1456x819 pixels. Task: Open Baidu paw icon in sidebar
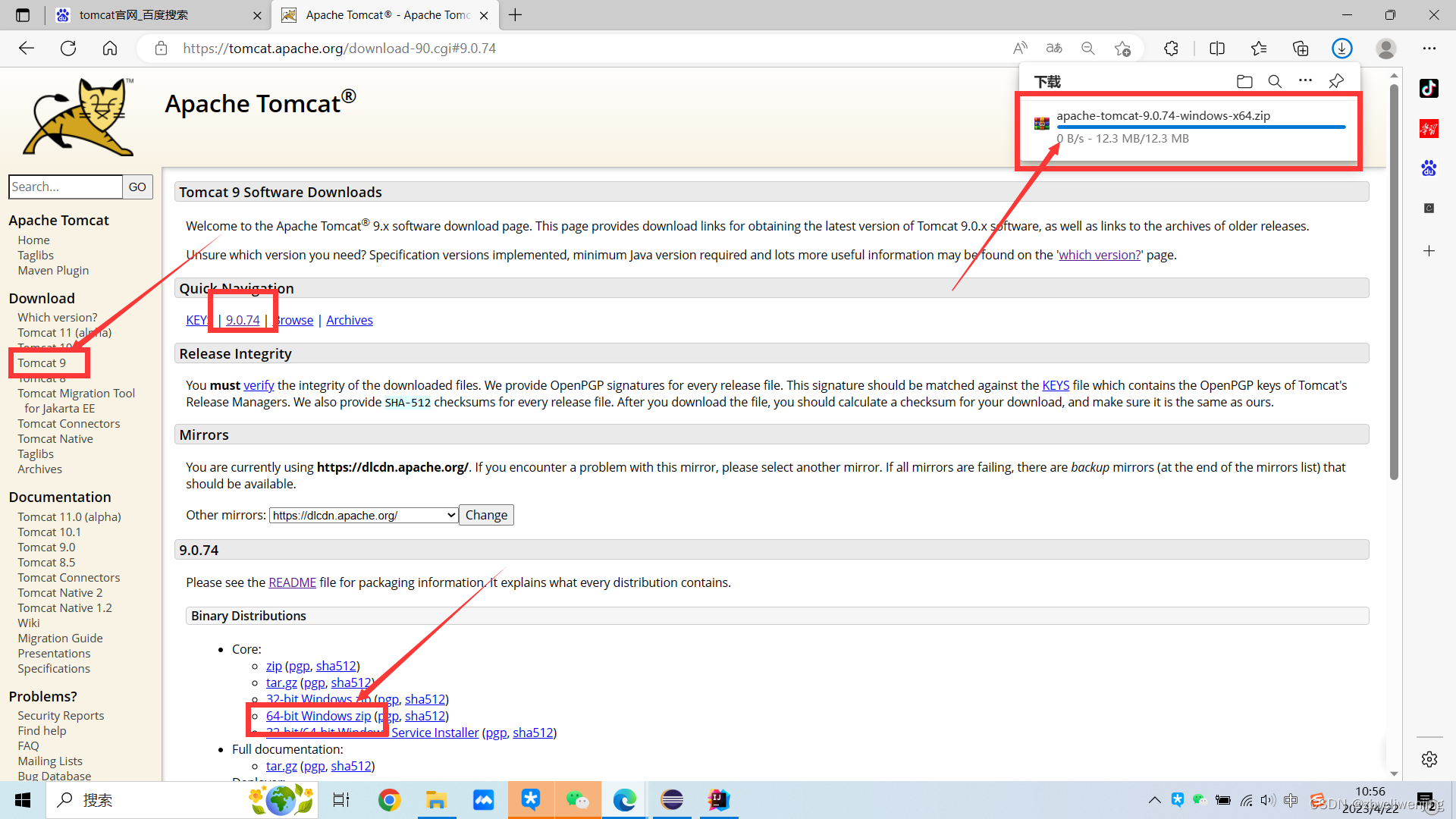coord(1429,168)
